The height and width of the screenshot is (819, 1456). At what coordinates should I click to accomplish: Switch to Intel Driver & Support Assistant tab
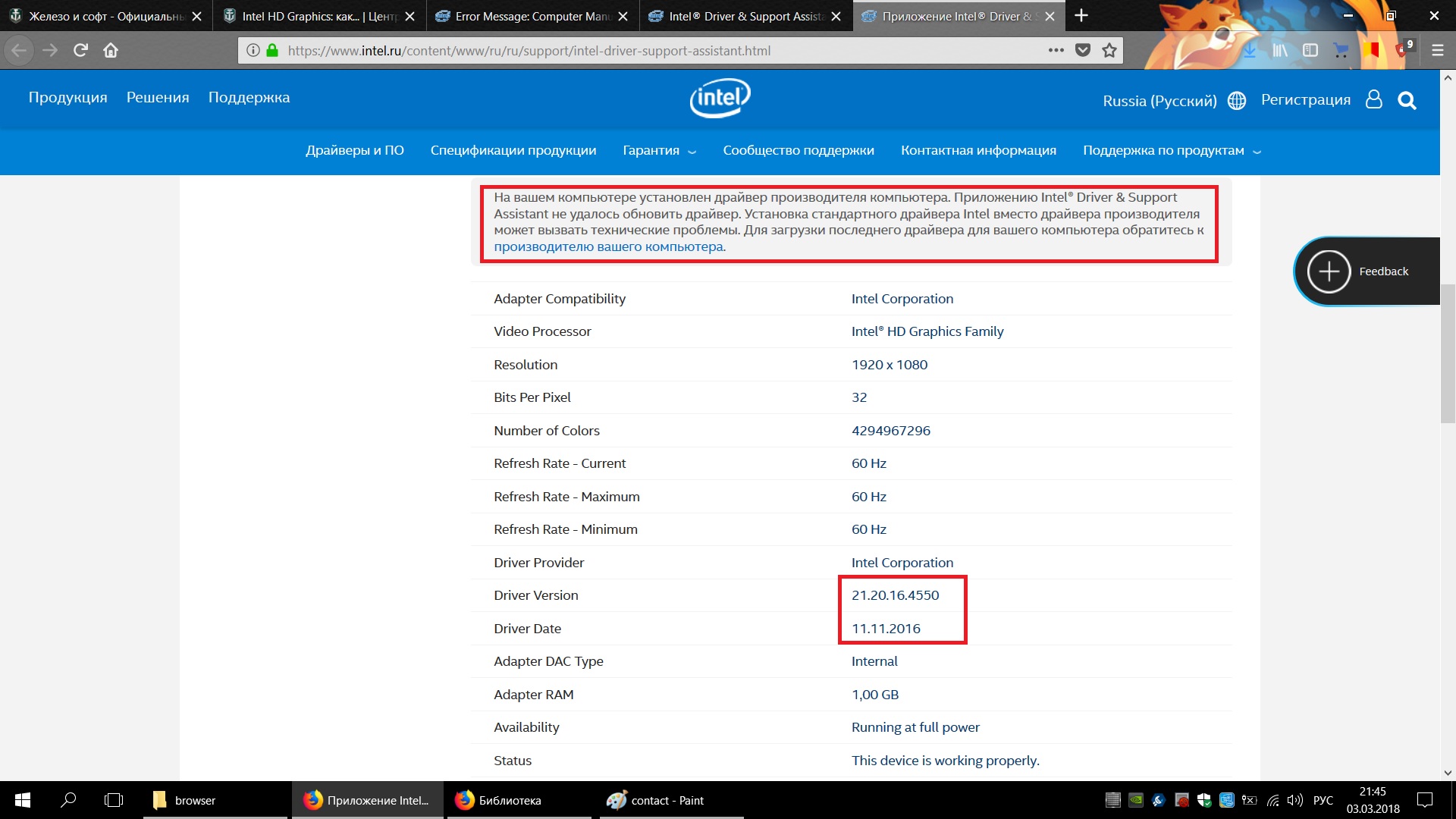(746, 16)
